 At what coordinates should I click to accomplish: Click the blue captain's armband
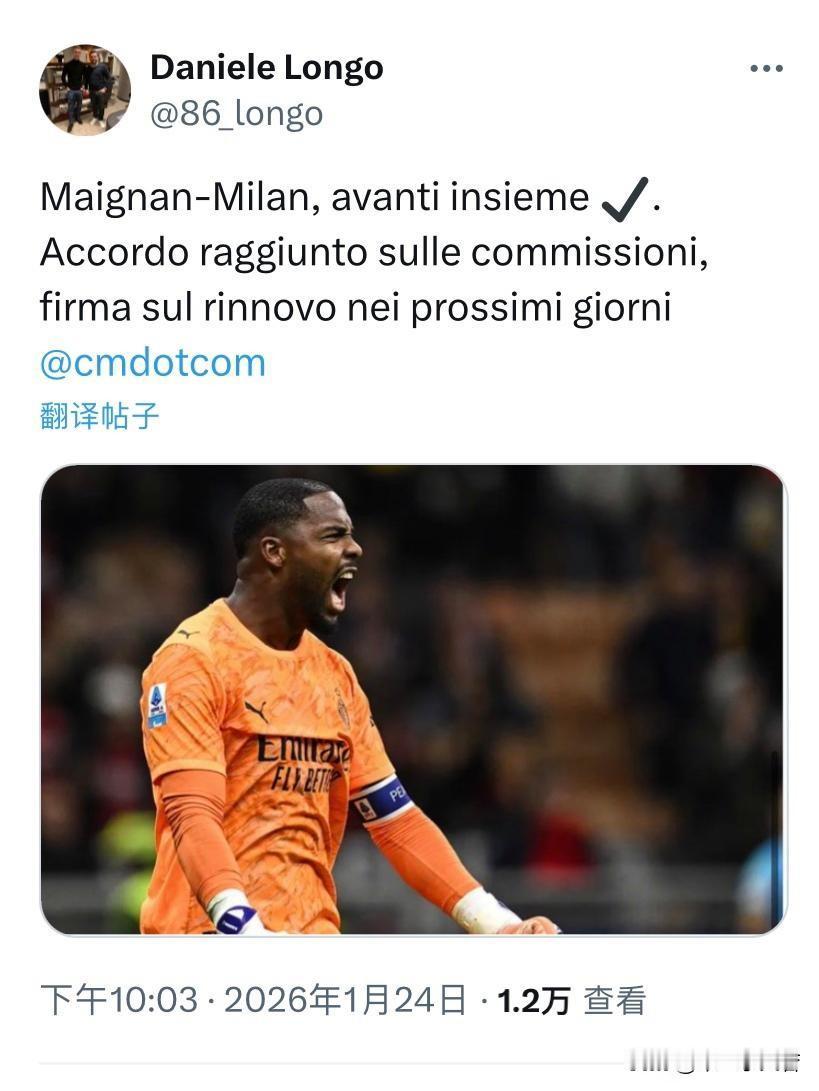(381, 799)
